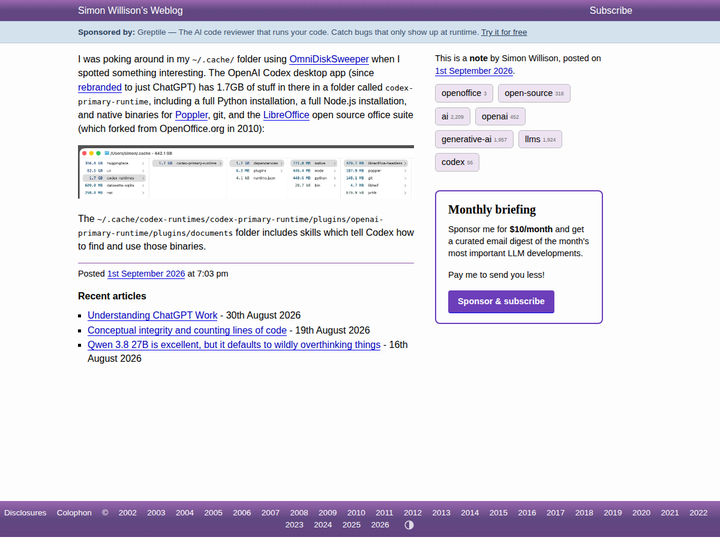The width and height of the screenshot is (720, 540).
Task: Open Conceptual integrity and counting lines article
Action: click(x=187, y=330)
